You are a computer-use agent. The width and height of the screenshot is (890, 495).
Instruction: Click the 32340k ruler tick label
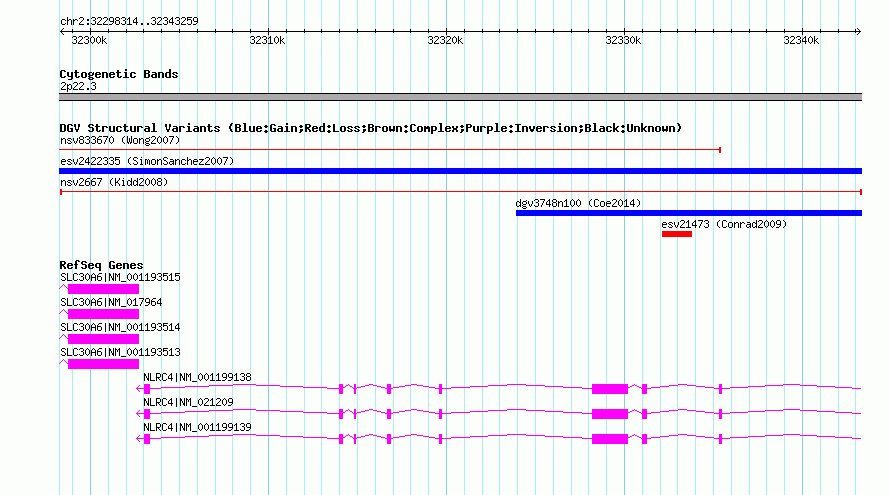pos(801,40)
